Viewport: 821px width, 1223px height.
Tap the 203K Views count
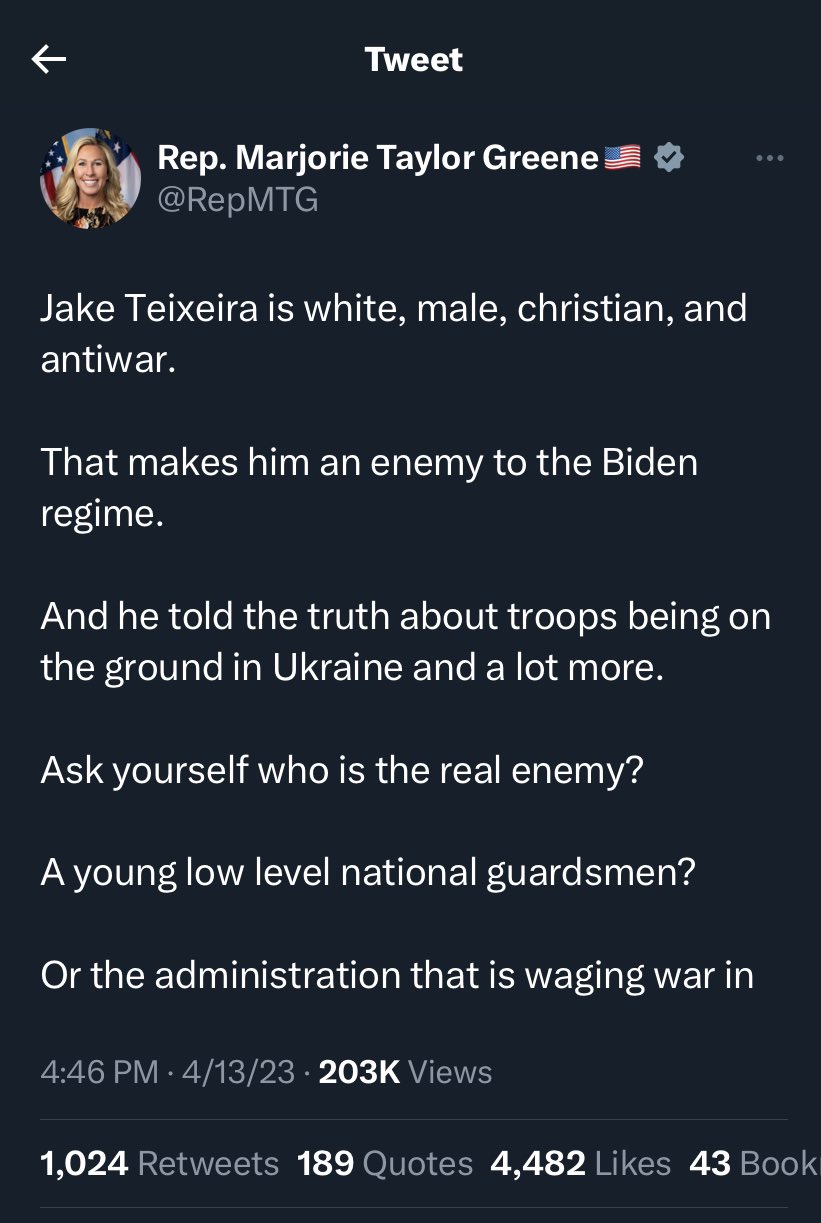pyautogui.click(x=405, y=1072)
